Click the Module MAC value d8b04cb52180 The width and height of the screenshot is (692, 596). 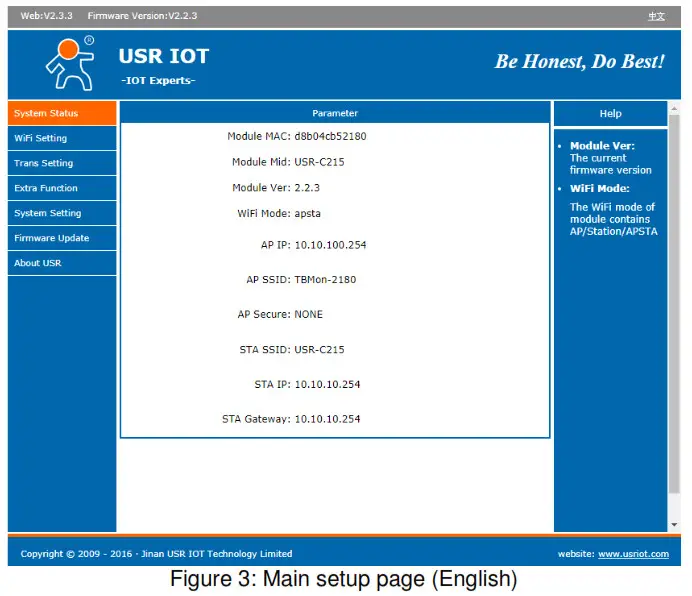coord(330,136)
